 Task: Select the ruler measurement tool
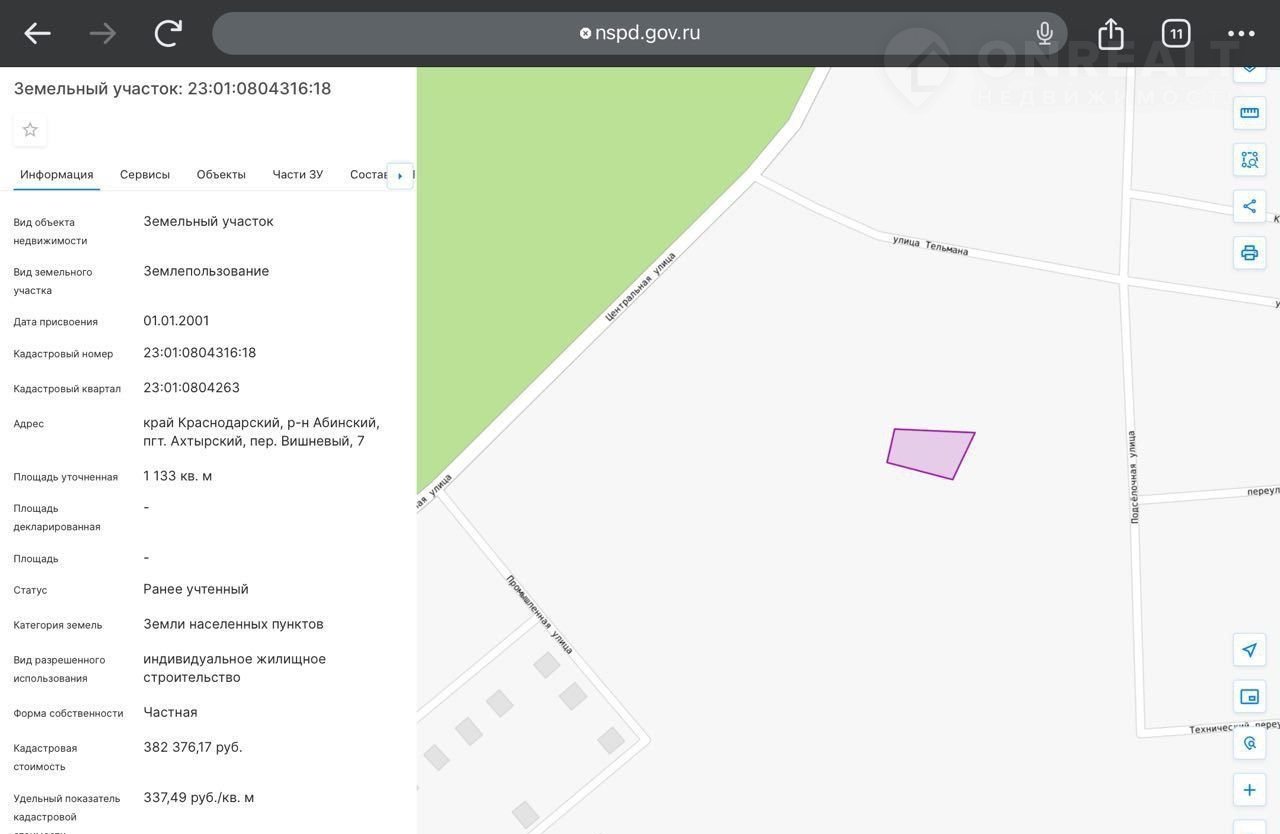(x=1249, y=113)
